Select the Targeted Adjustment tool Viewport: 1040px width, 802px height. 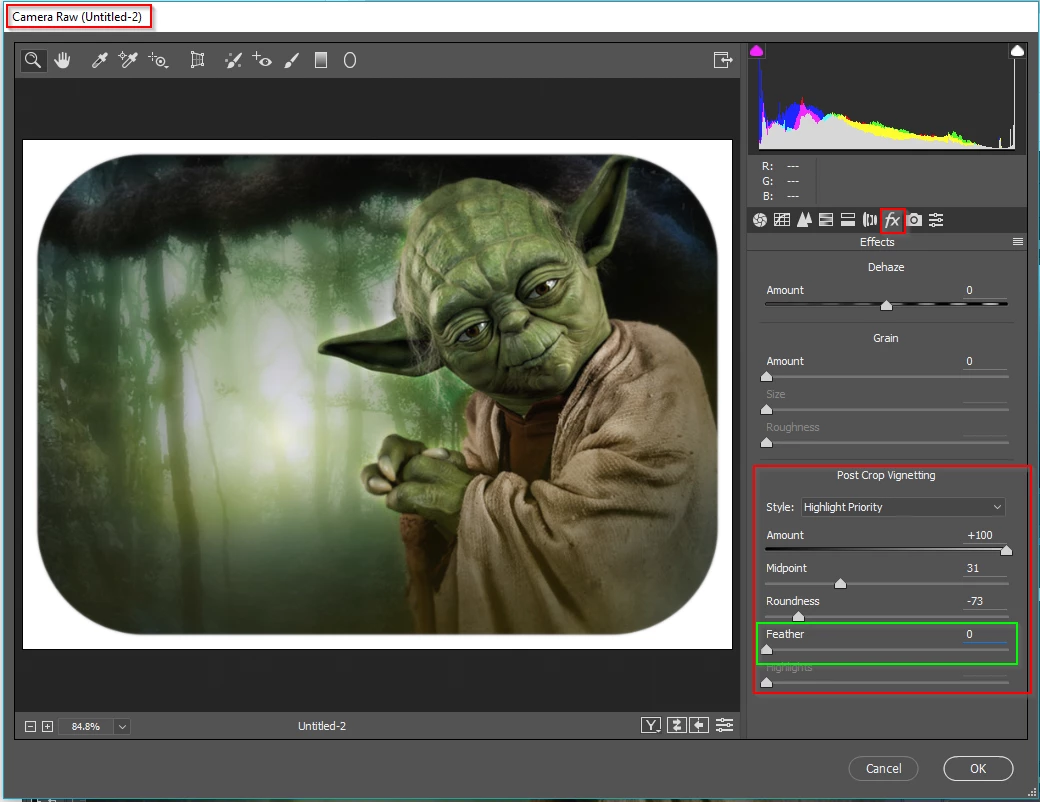(159, 60)
